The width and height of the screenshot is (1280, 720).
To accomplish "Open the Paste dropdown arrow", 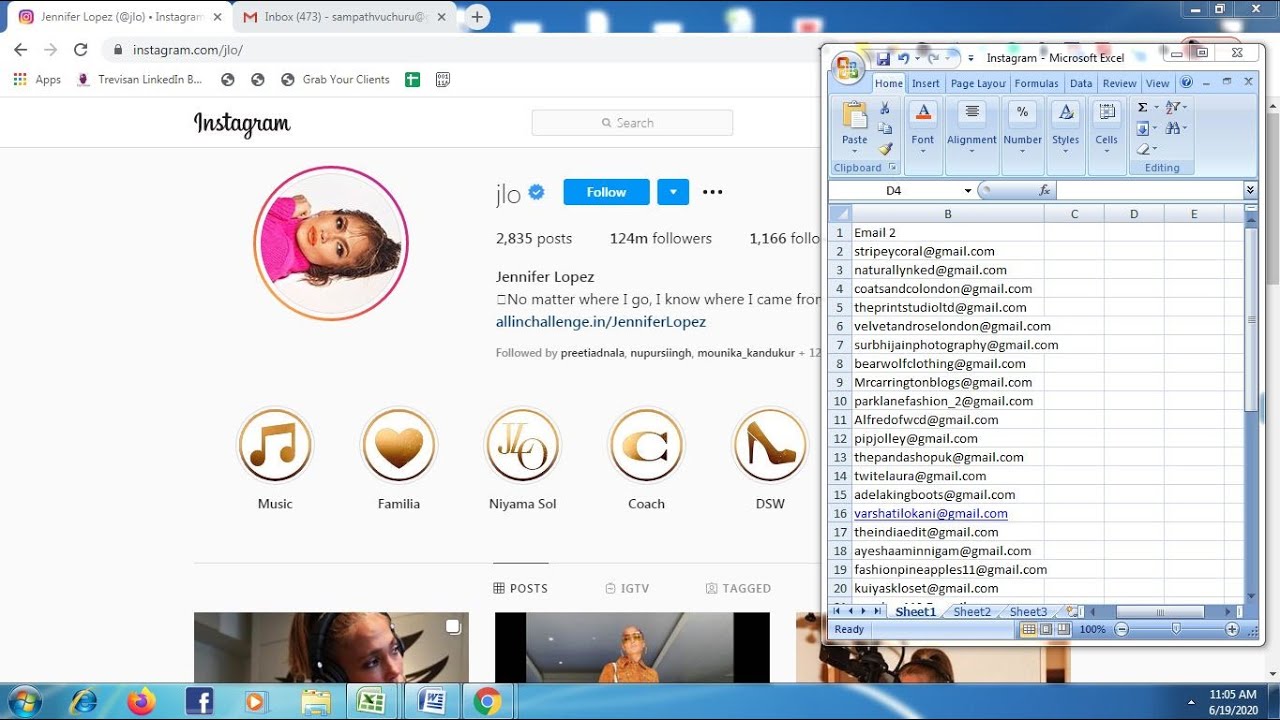I will tap(855, 152).
